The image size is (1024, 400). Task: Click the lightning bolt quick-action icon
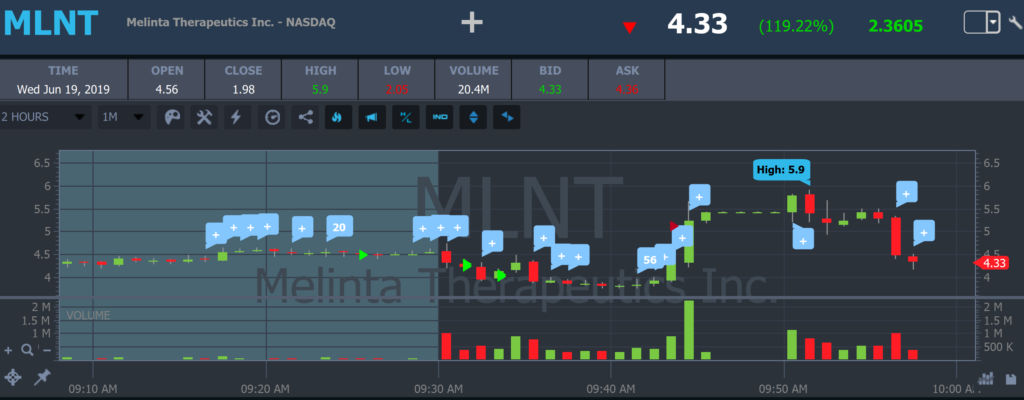(236, 117)
